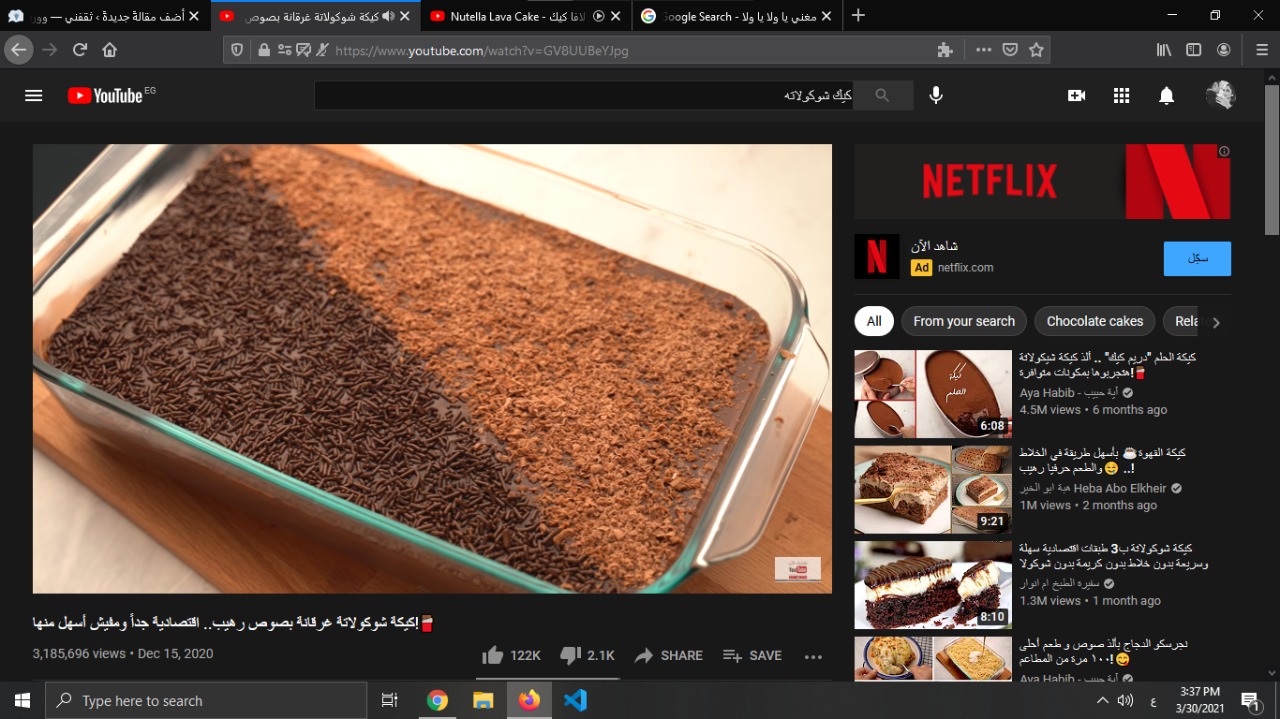Open Windows Action Center notifications

pyautogui.click(x=1250, y=700)
